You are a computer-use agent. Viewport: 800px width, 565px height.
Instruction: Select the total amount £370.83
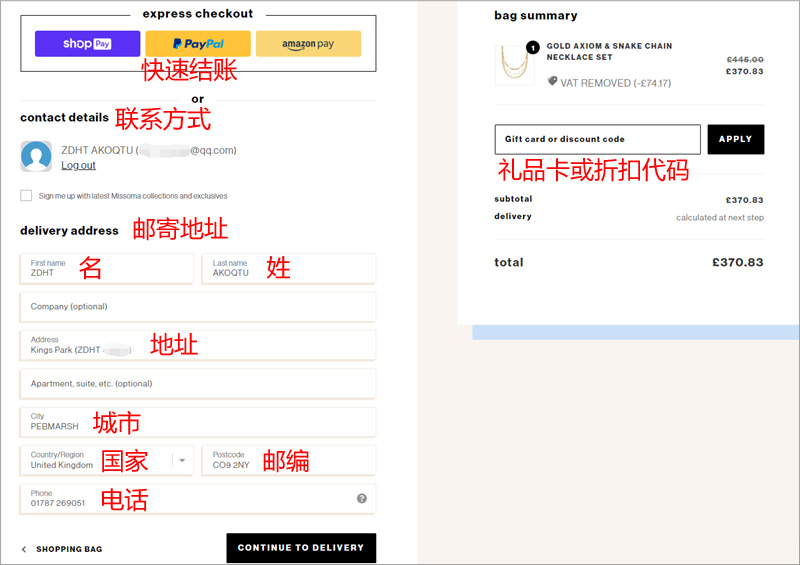tap(738, 262)
